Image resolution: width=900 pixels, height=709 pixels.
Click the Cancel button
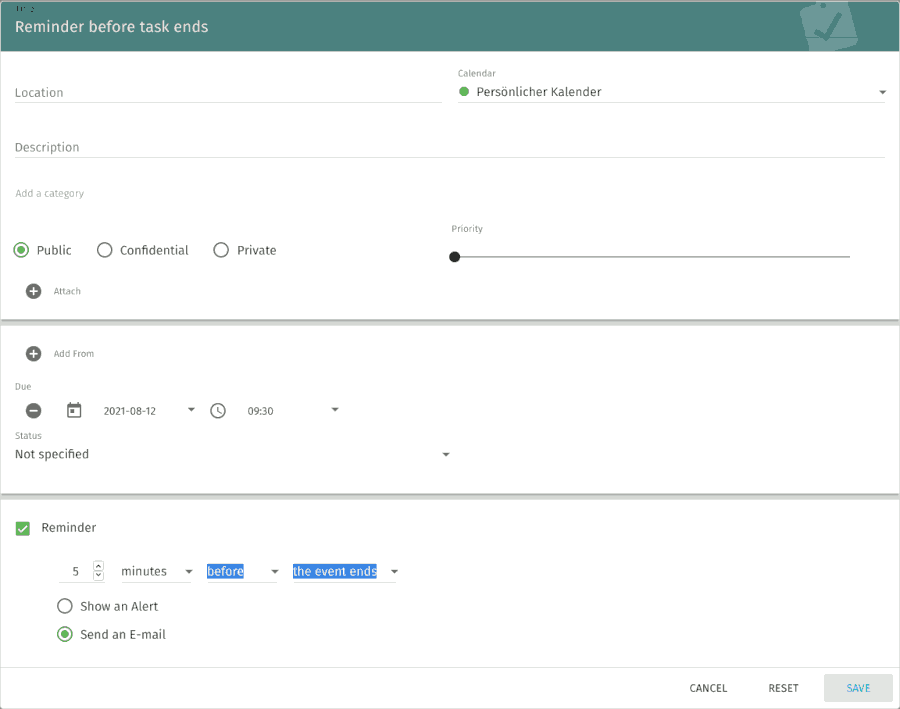point(708,688)
